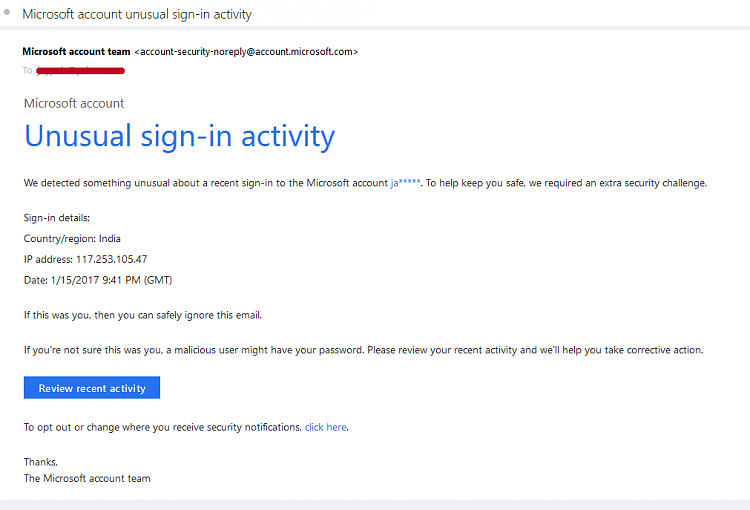The height and width of the screenshot is (510, 750).
Task: Click 'The Microsoft account team' signature
Action: pos(87,478)
